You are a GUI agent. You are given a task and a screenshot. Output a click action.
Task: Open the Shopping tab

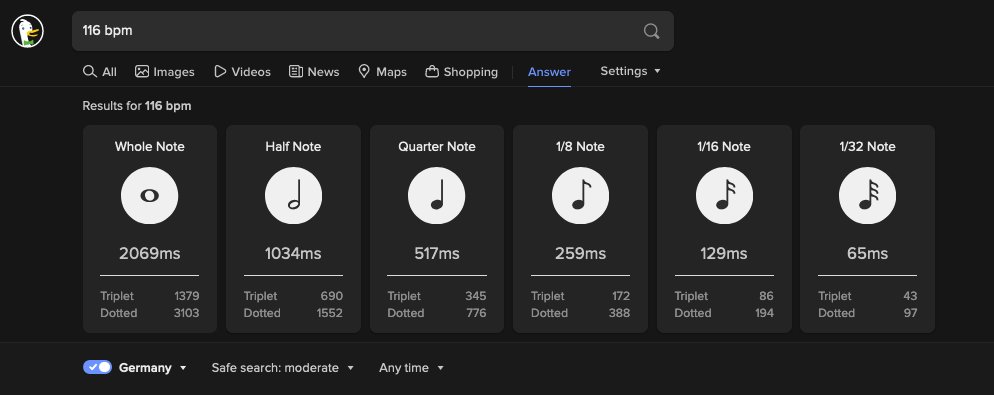(462, 72)
